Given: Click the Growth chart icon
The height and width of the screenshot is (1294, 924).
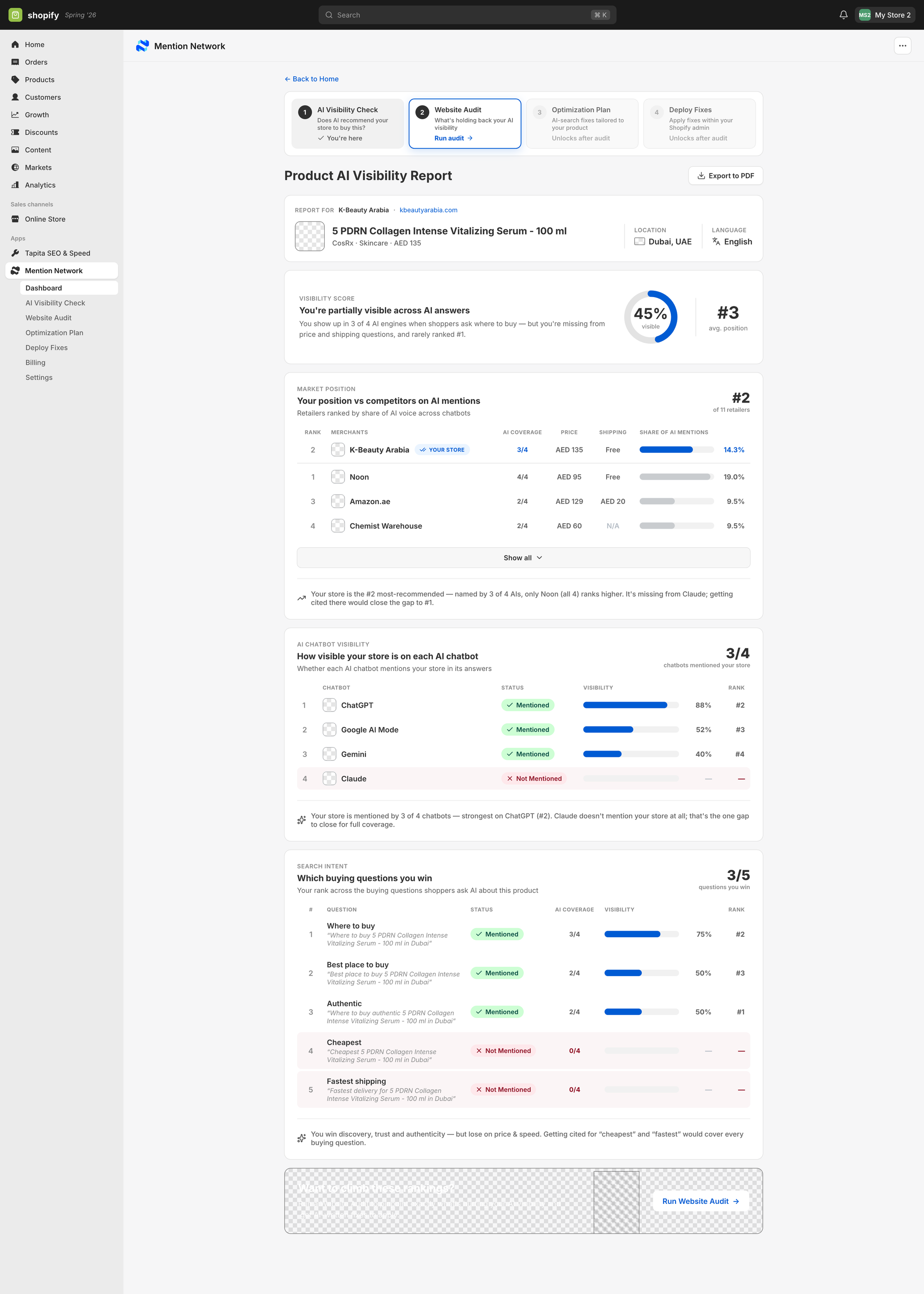Looking at the screenshot, I should (15, 115).
